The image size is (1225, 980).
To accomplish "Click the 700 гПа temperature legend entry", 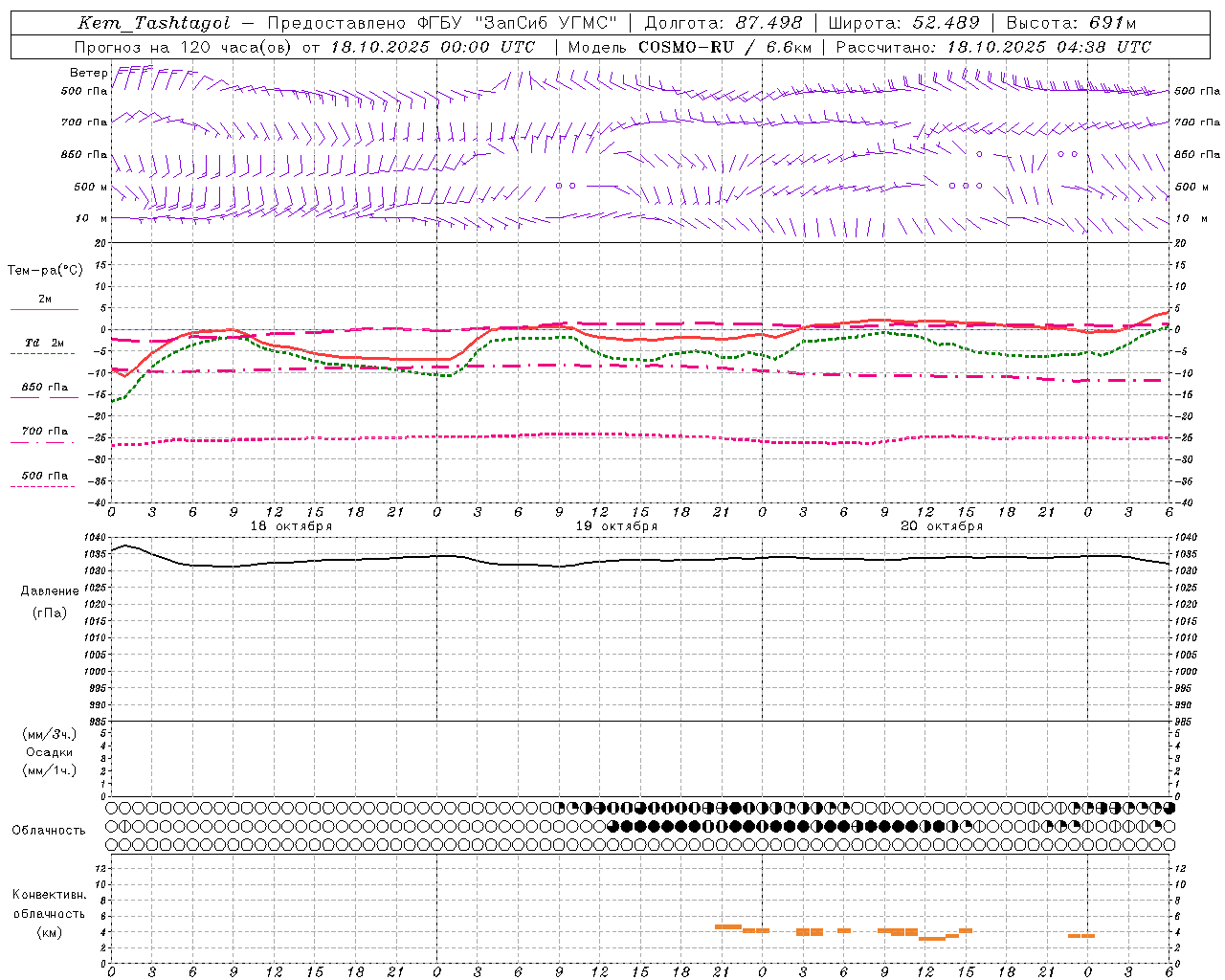I will [45, 432].
